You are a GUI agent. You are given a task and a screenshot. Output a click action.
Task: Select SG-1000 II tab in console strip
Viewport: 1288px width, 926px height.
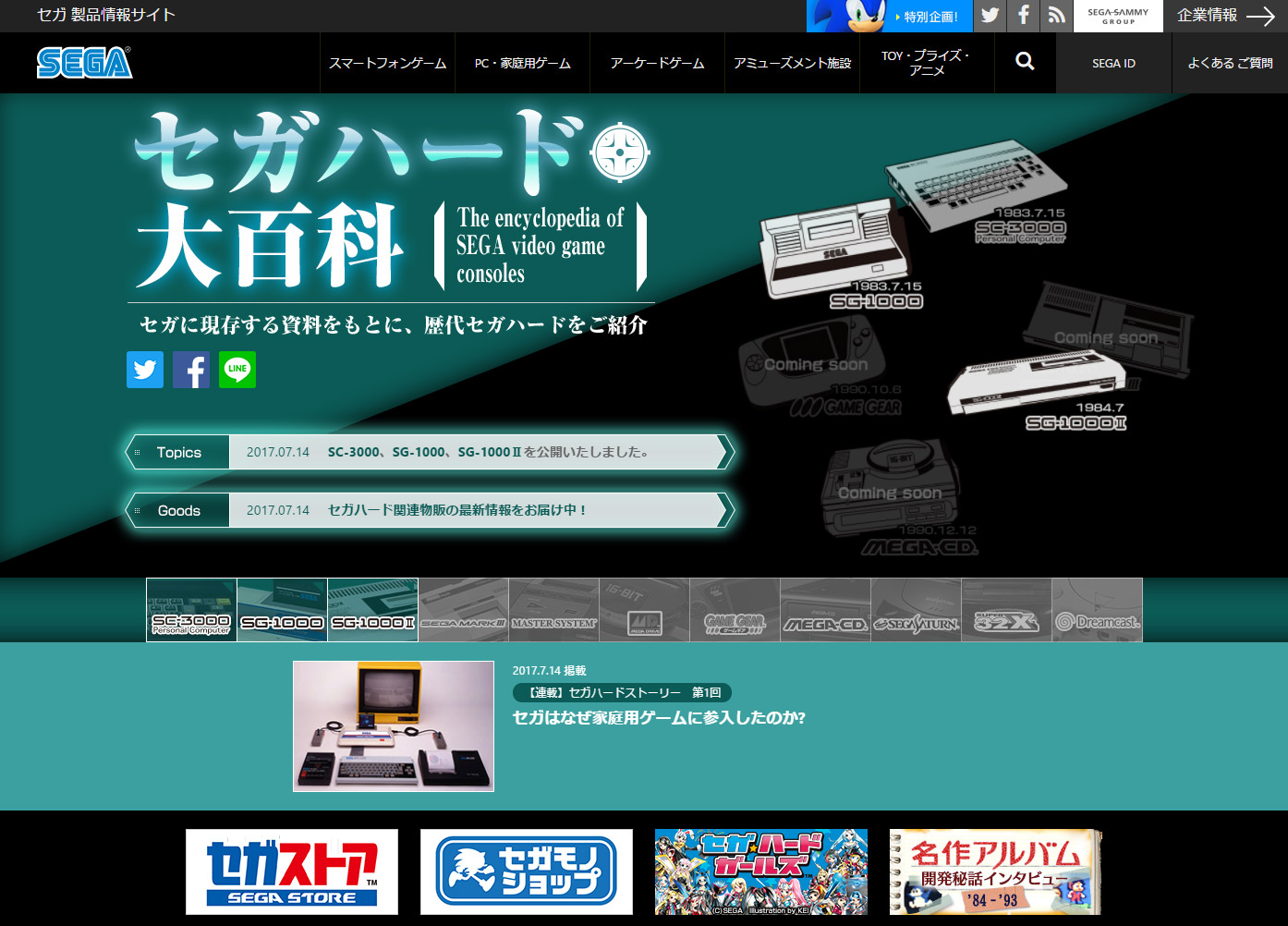pos(372,610)
